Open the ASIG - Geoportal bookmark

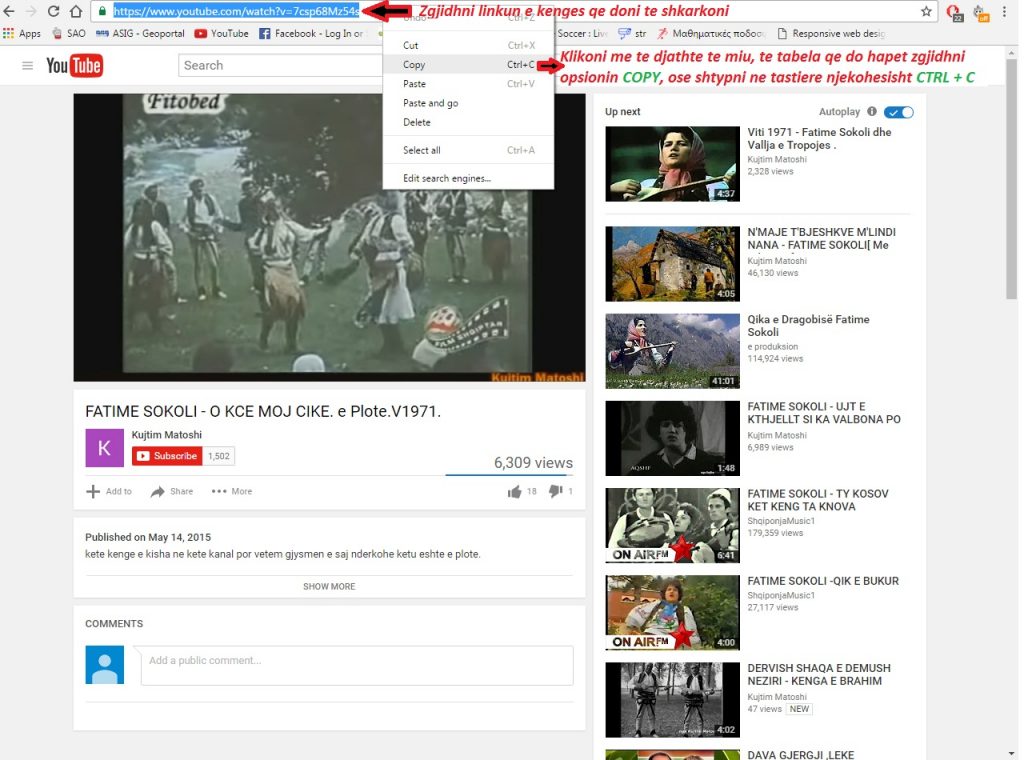(140, 33)
